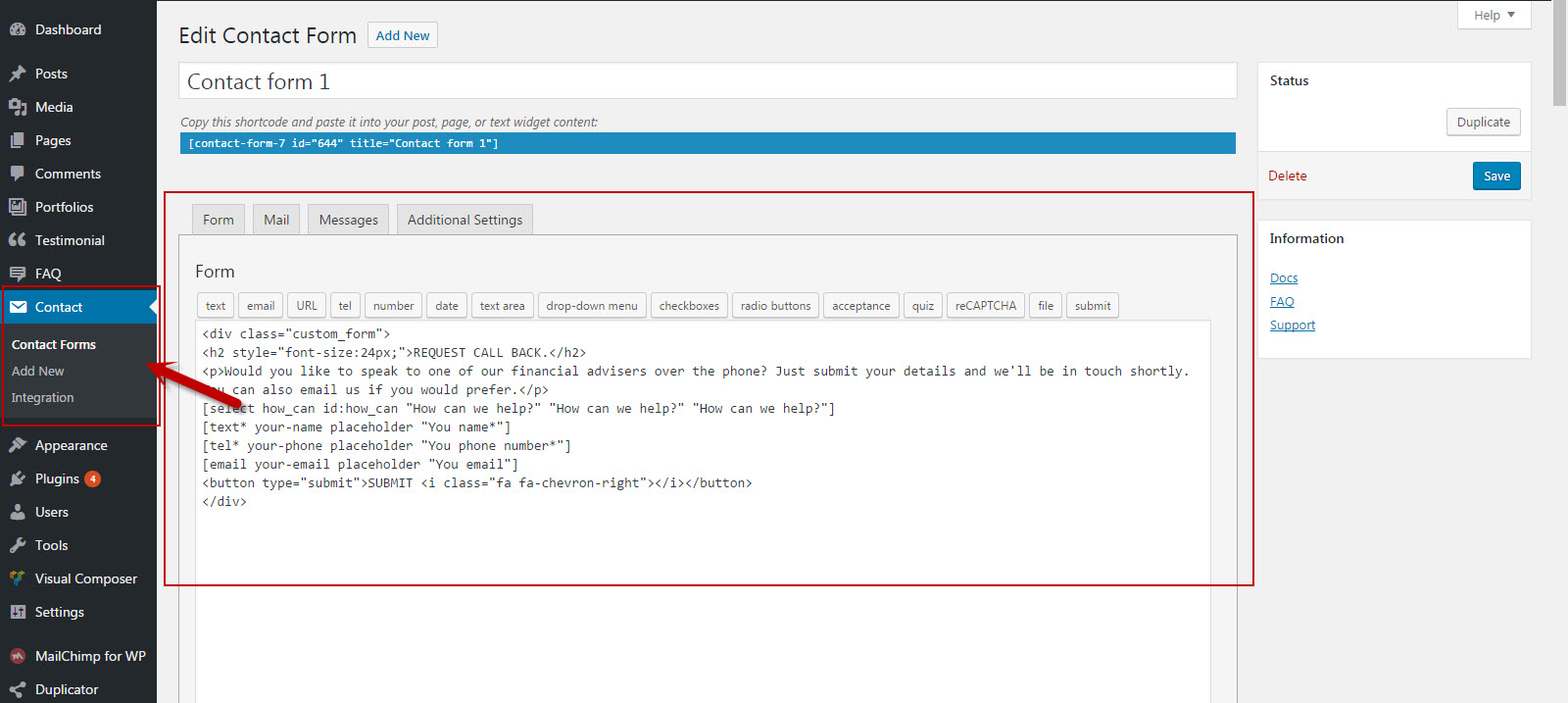Click the Posts pin icon
Screen dimensions: 1568x703
pos(18,74)
